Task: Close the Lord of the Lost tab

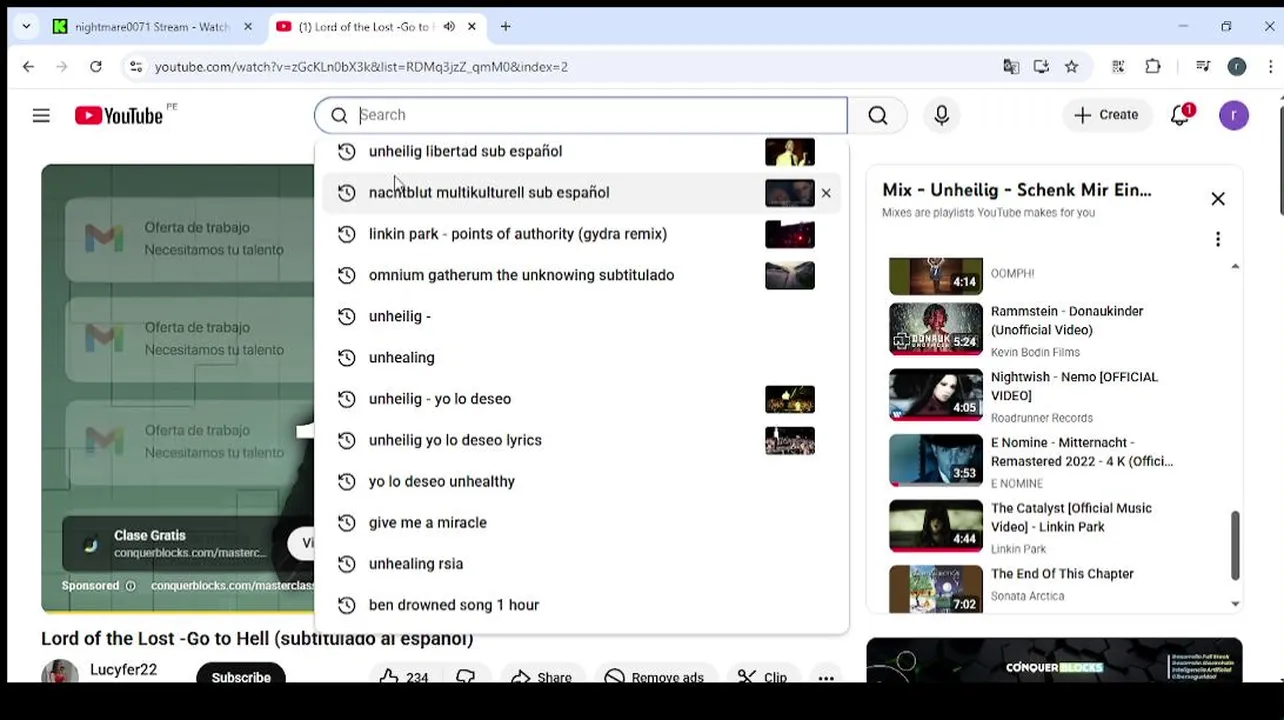Action: coord(472,27)
